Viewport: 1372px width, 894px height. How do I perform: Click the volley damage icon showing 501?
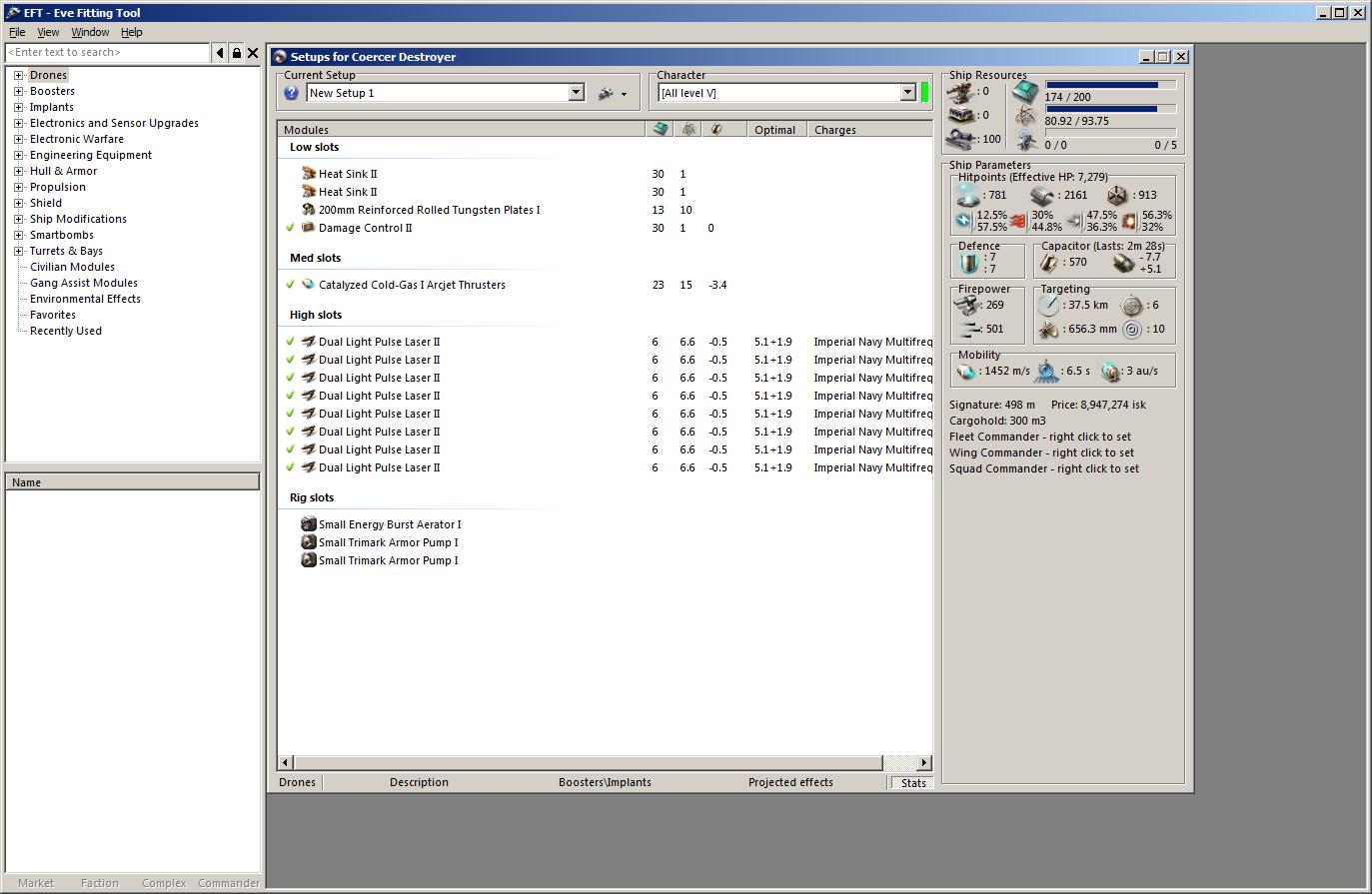[x=967, y=329]
